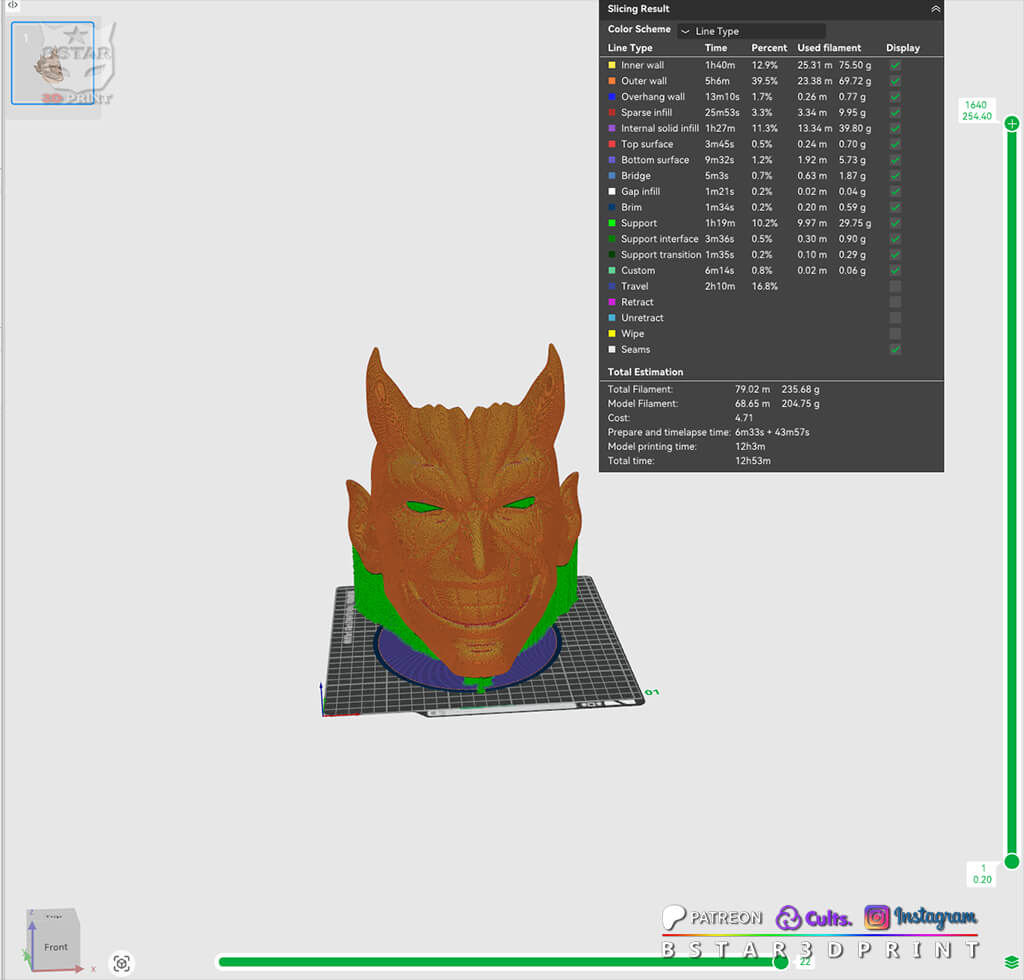Click the Overhang wall blue color swatch
The width and height of the screenshot is (1024, 980).
pos(612,97)
